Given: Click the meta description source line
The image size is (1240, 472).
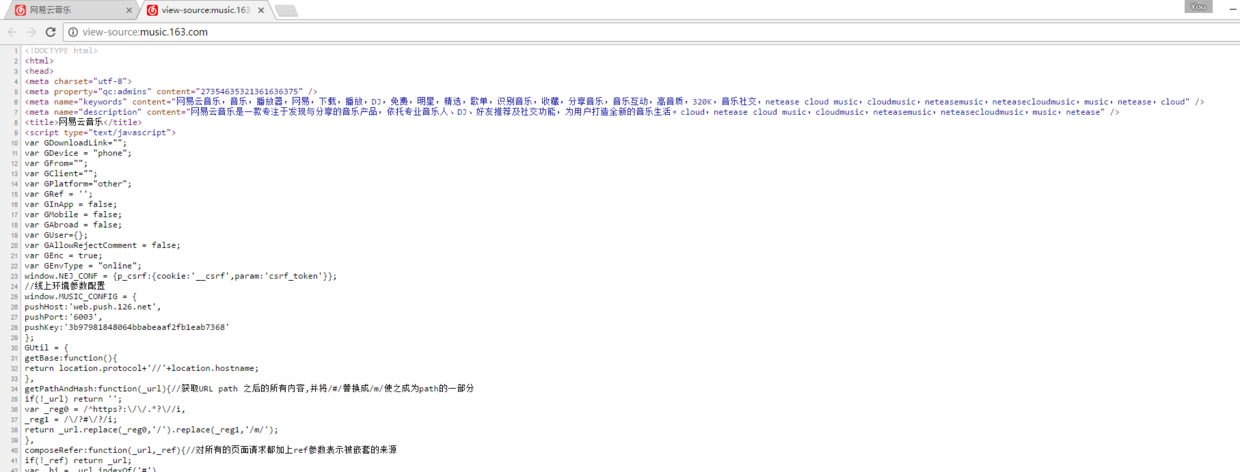Looking at the screenshot, I should coord(572,112).
